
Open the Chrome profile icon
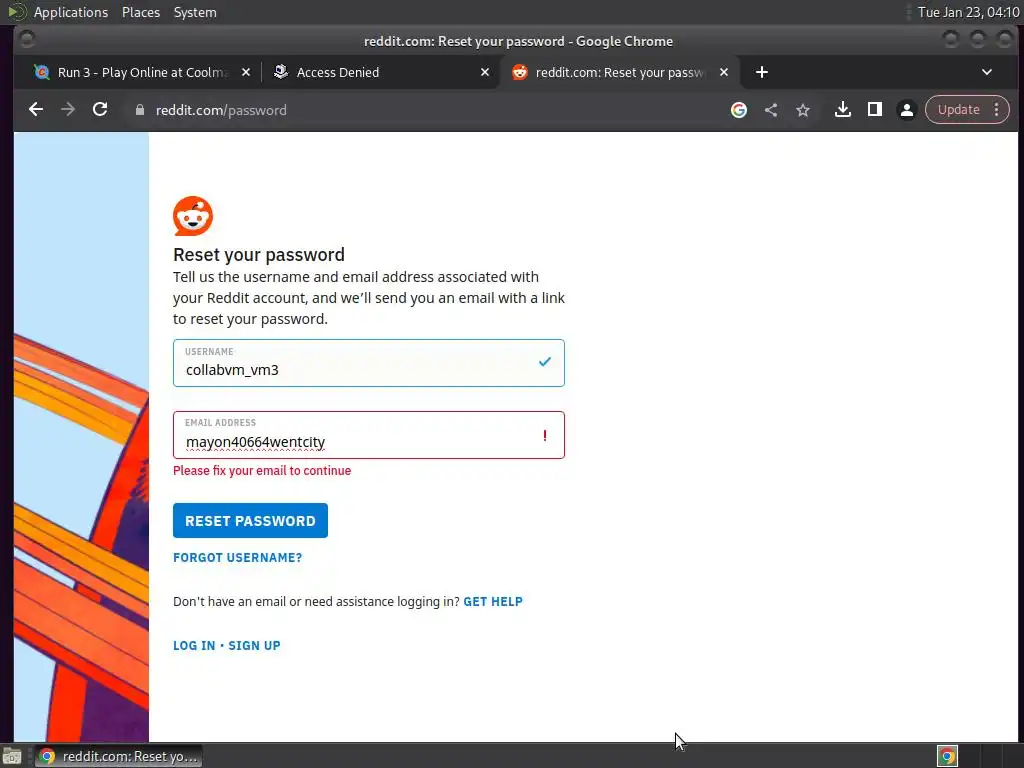(x=906, y=110)
